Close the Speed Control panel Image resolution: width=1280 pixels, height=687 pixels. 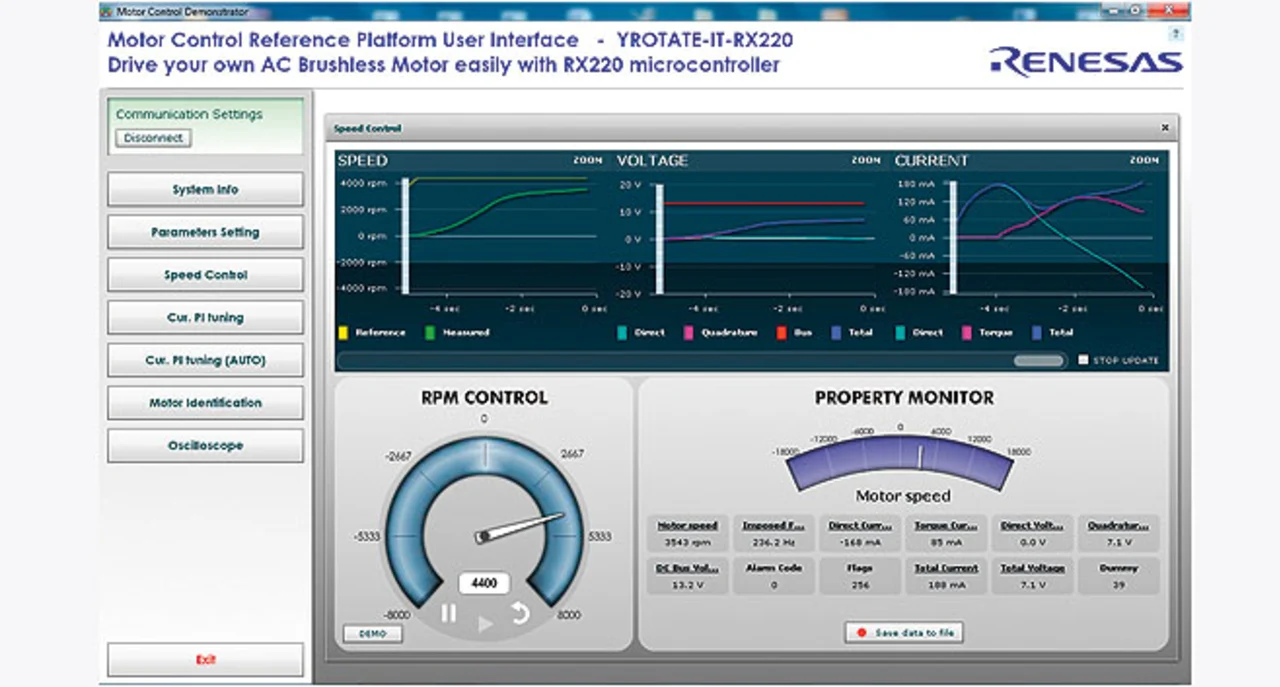coord(1165,128)
